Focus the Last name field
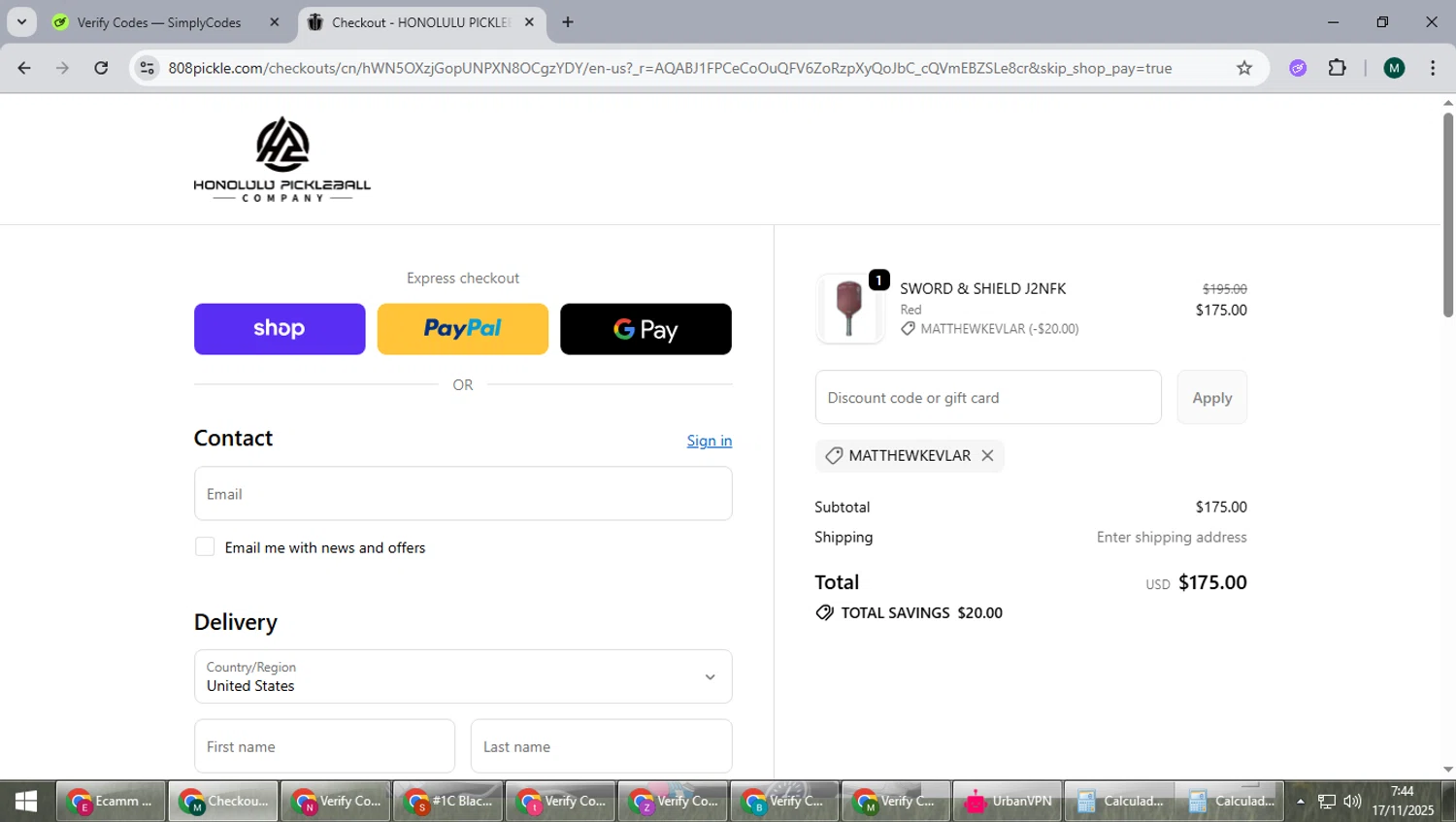Screen dimensions: 1456x822 point(602,746)
